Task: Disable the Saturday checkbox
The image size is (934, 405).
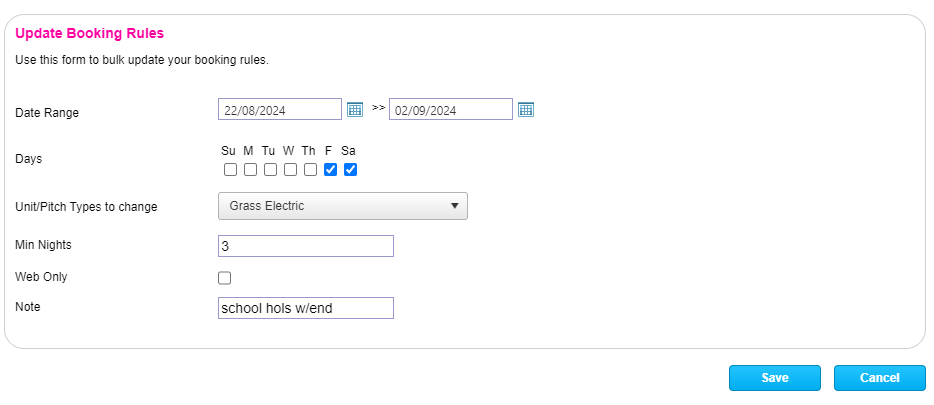Action: click(x=350, y=169)
